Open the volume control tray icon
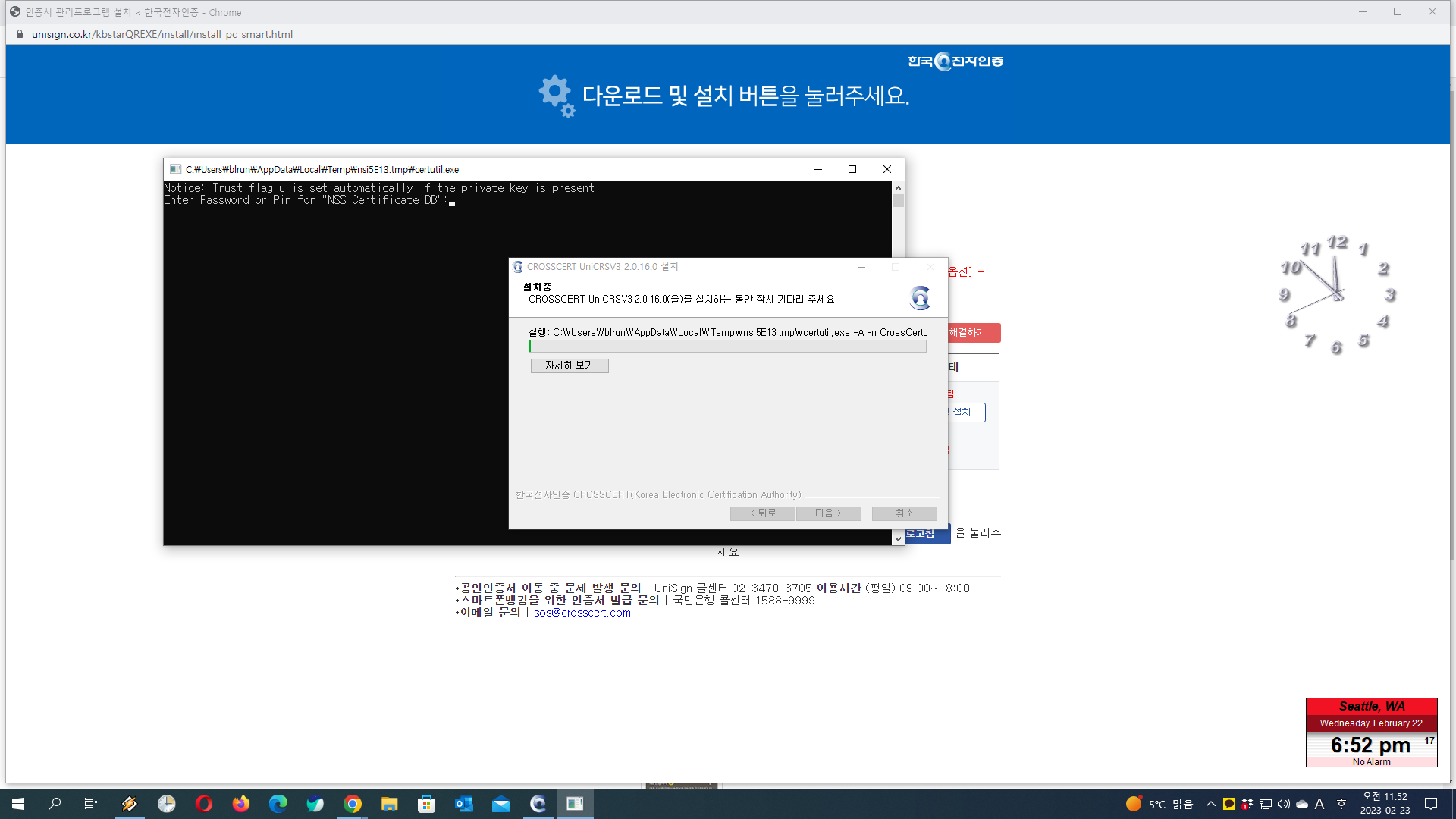 (1284, 804)
